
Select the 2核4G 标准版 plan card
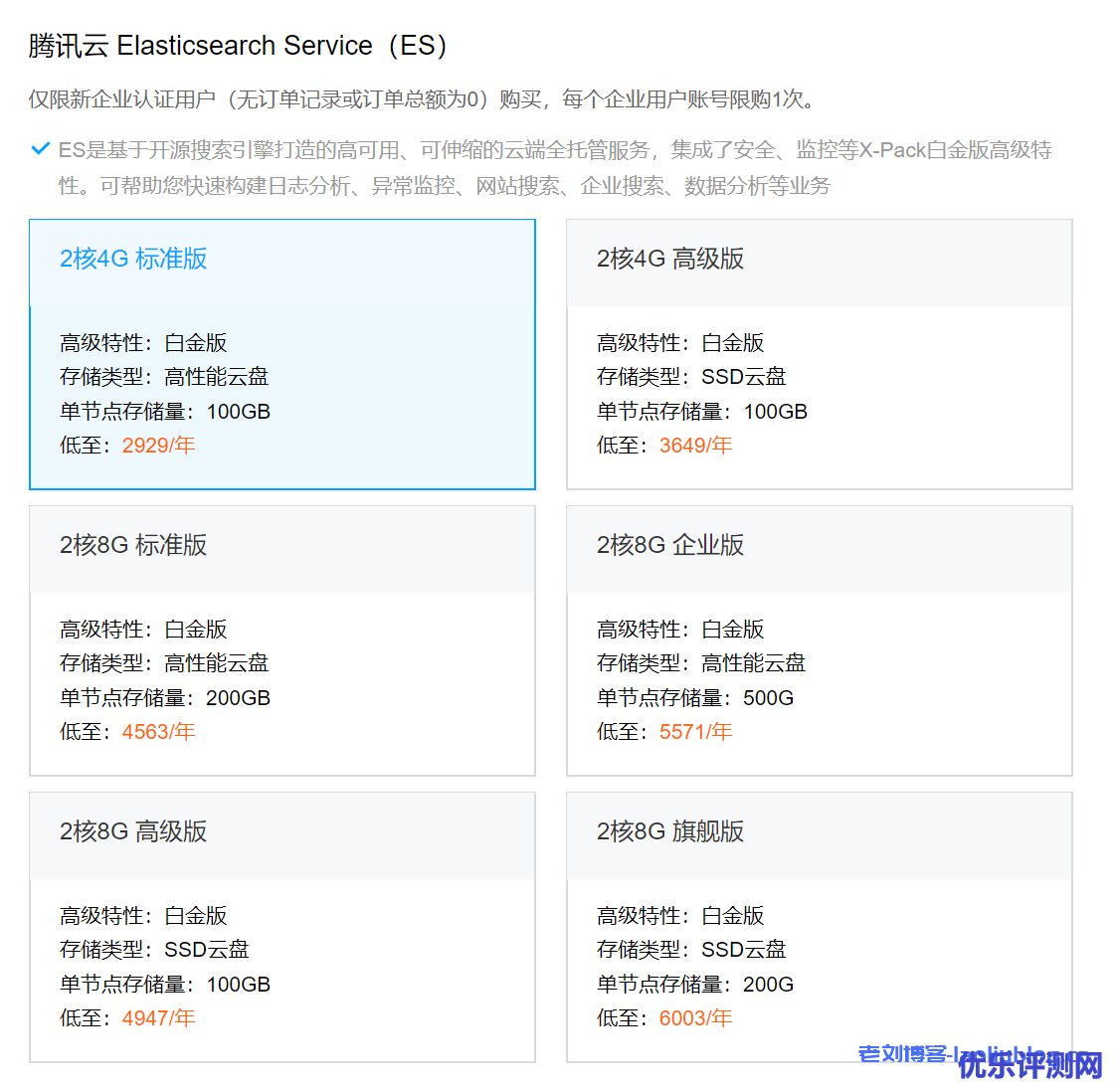(x=281, y=354)
